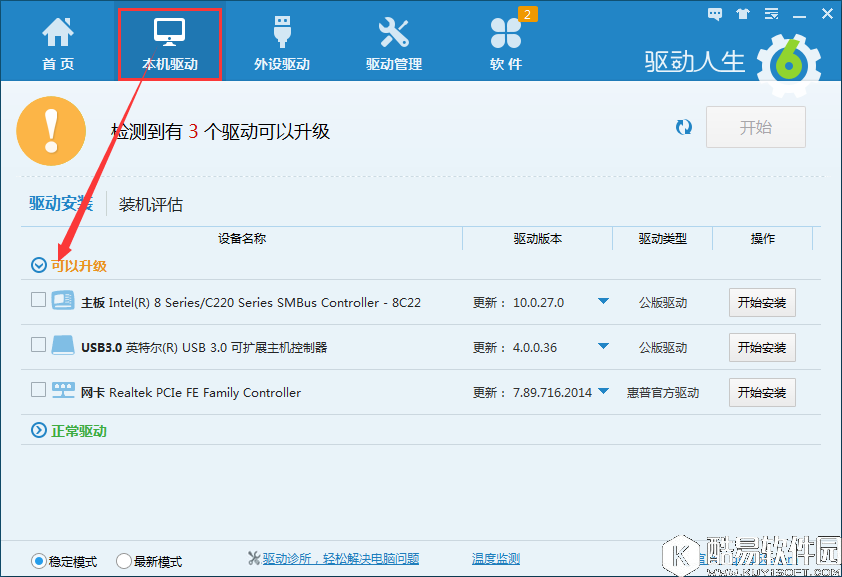Open the main menu icon in title bar

coord(769,14)
